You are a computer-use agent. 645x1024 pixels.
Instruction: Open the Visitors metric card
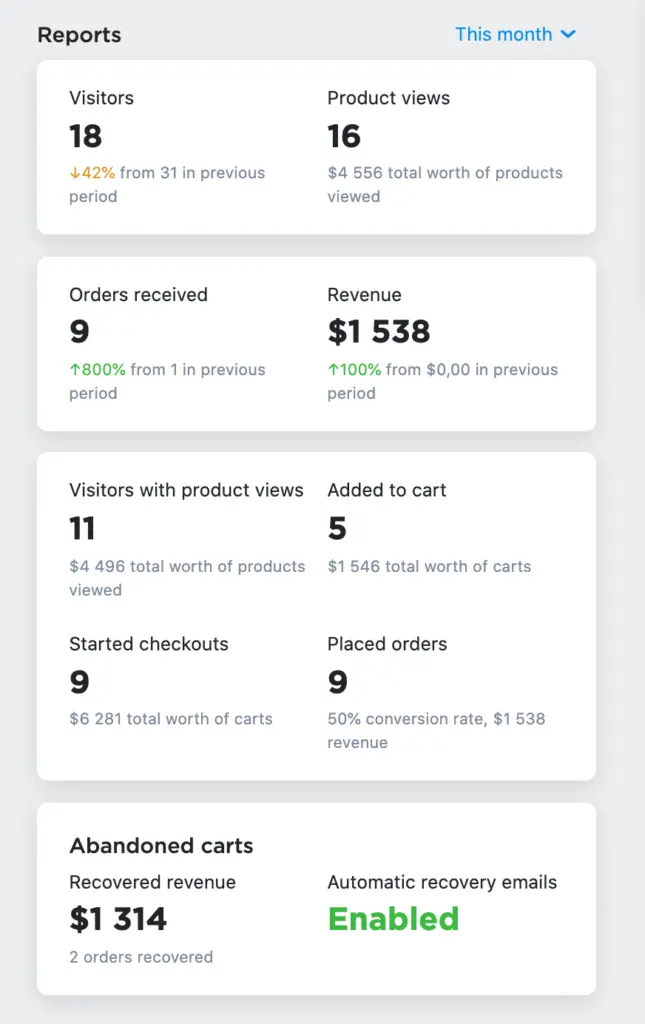(x=100, y=98)
